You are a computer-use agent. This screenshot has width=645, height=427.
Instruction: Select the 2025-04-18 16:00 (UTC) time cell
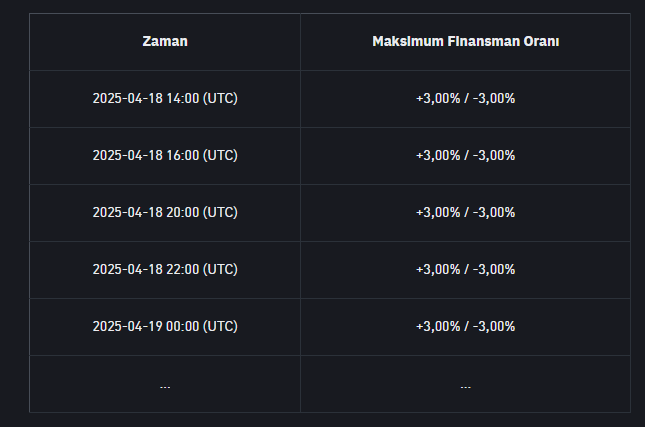165,156
